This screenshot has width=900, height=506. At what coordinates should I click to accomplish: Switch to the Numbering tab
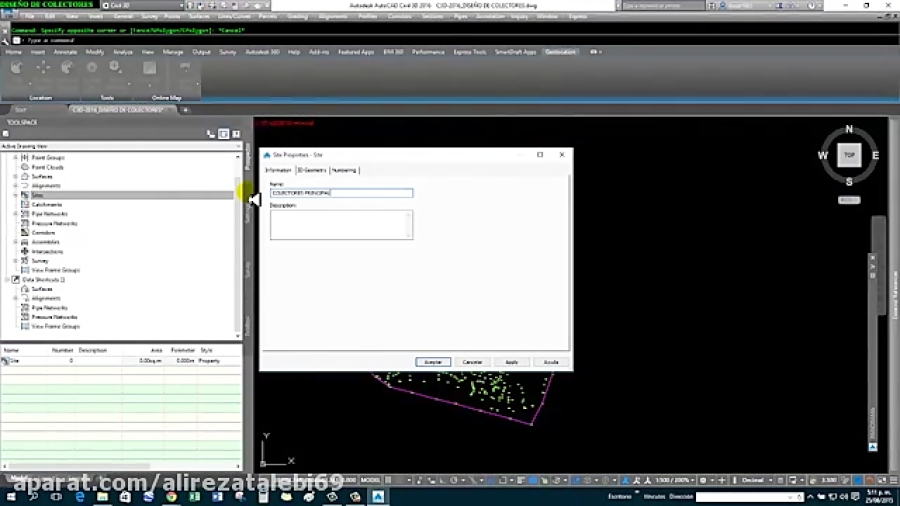(x=344, y=170)
